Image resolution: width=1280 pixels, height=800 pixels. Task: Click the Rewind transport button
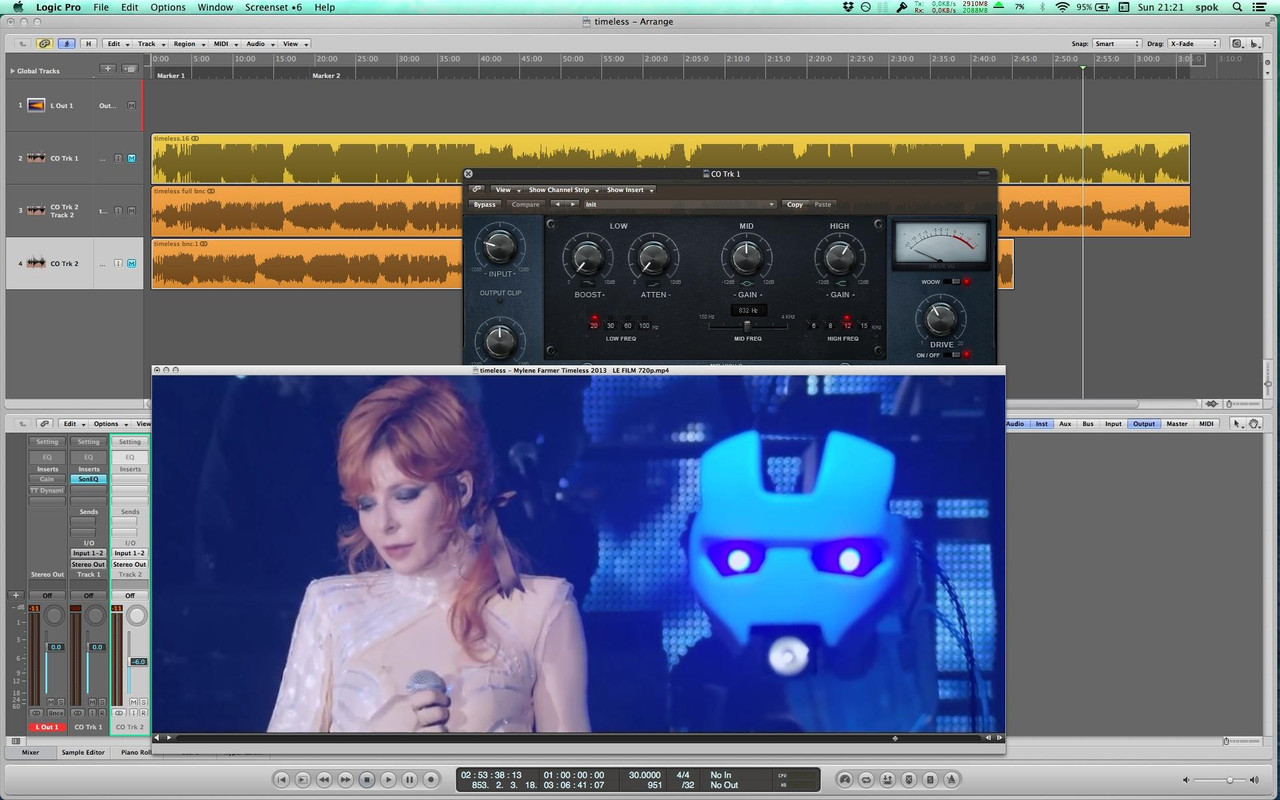pos(324,779)
